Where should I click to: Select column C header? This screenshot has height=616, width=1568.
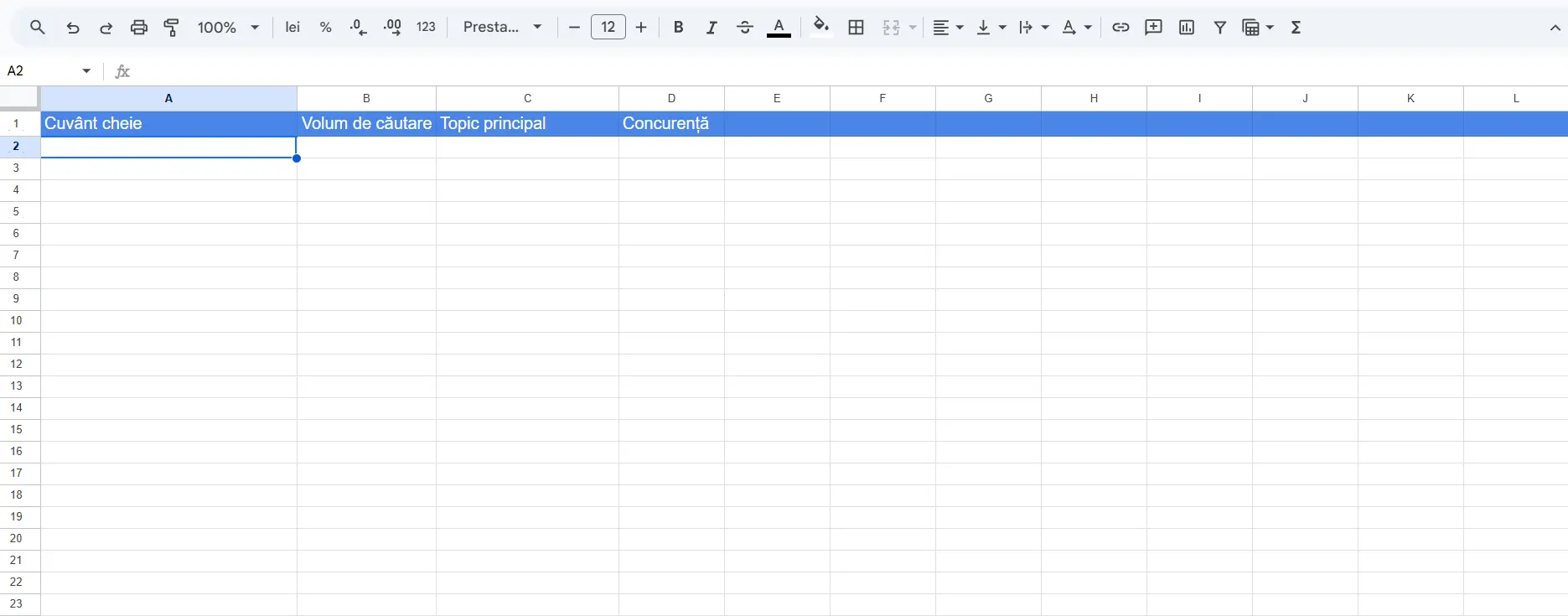(527, 98)
